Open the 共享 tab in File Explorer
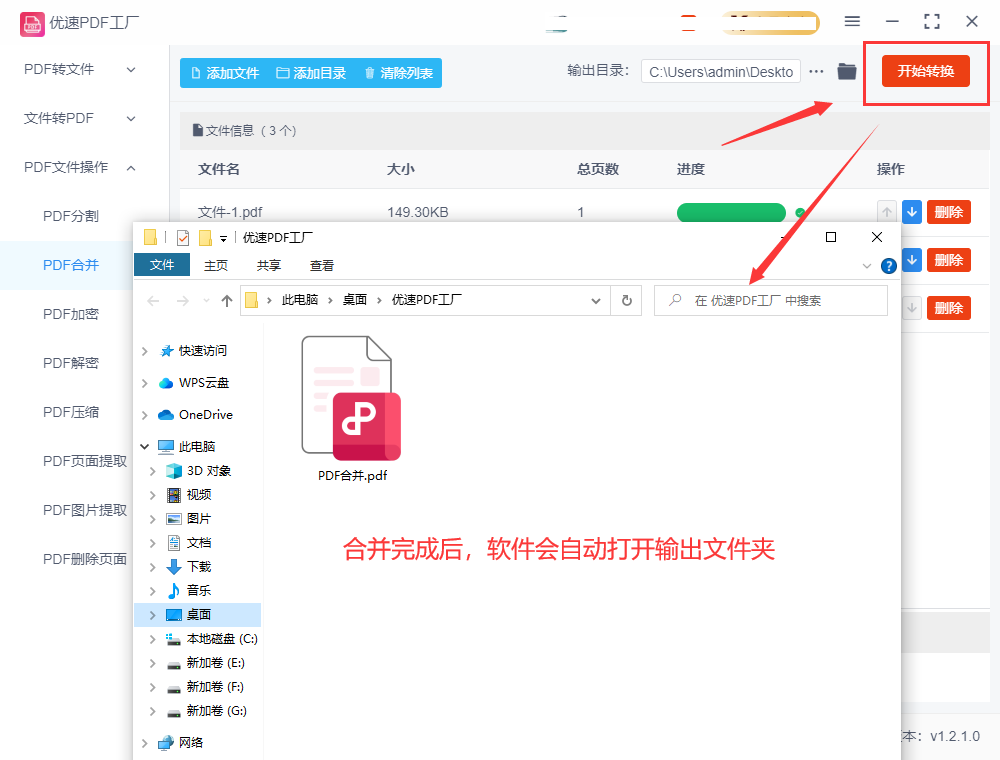 click(x=268, y=265)
